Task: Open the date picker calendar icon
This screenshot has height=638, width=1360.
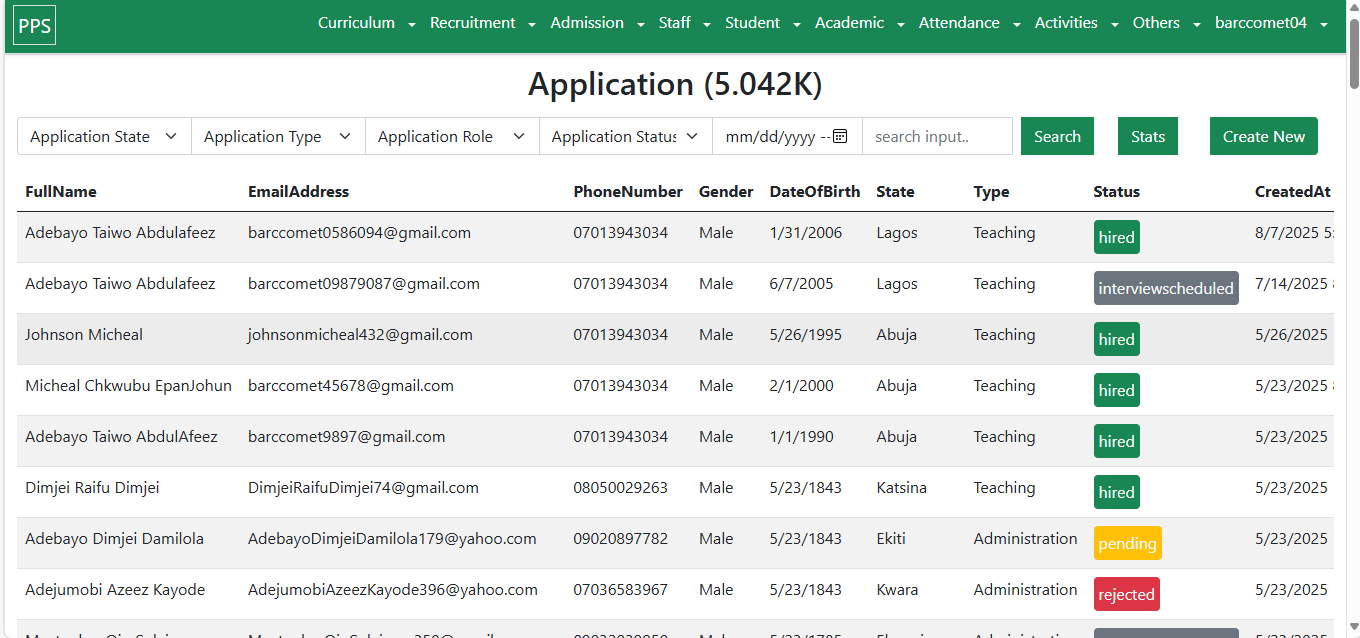Action: coord(840,137)
